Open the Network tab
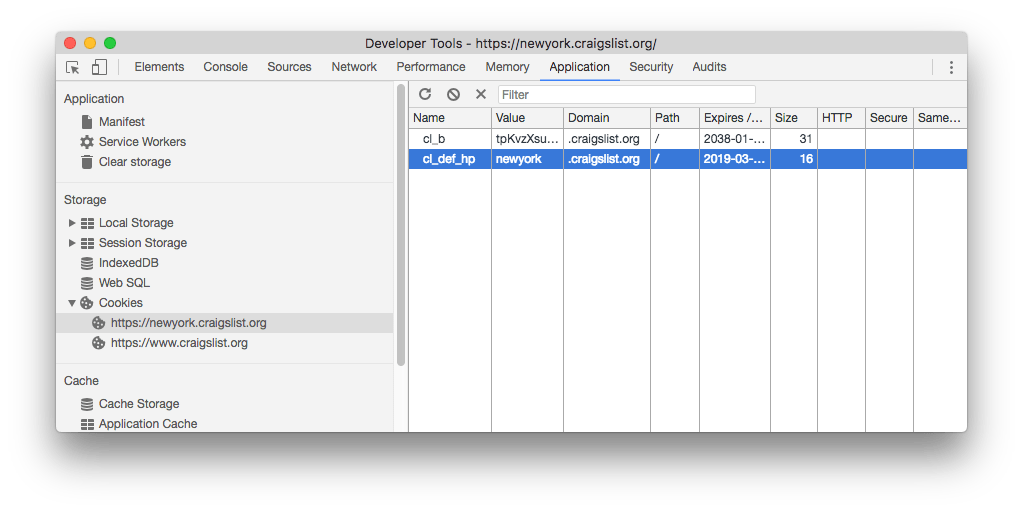 coord(354,67)
